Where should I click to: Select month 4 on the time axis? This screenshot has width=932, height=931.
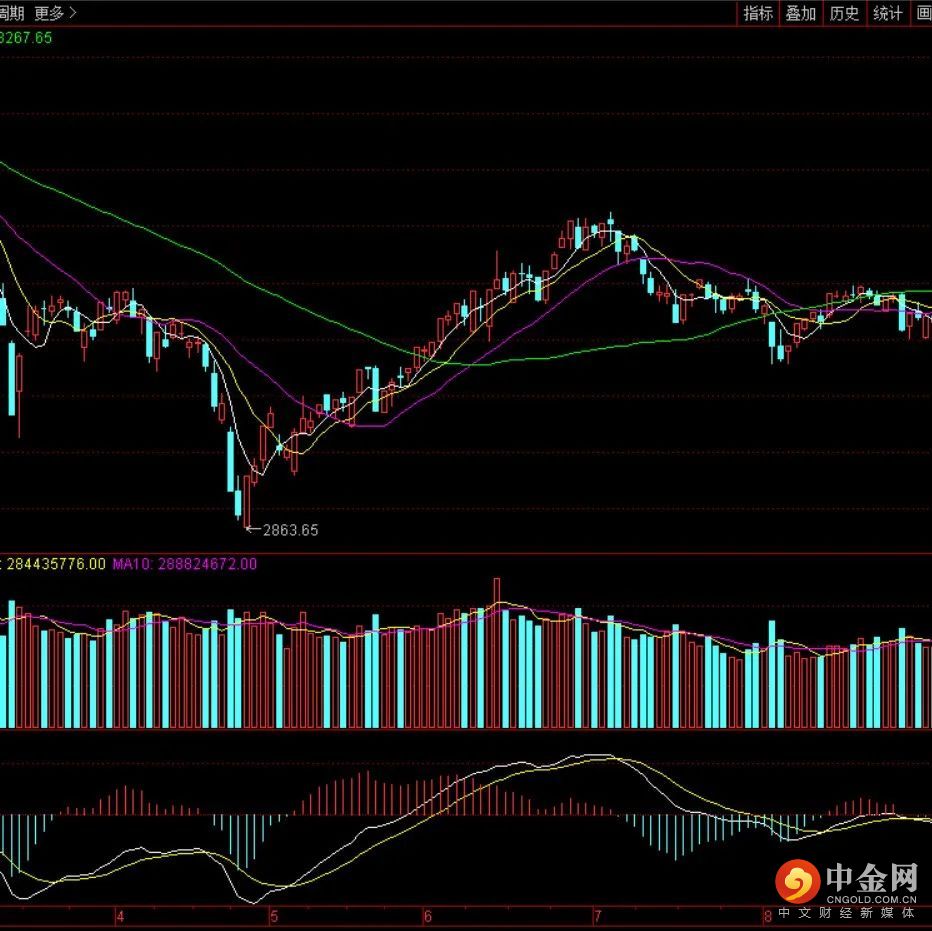[120, 916]
